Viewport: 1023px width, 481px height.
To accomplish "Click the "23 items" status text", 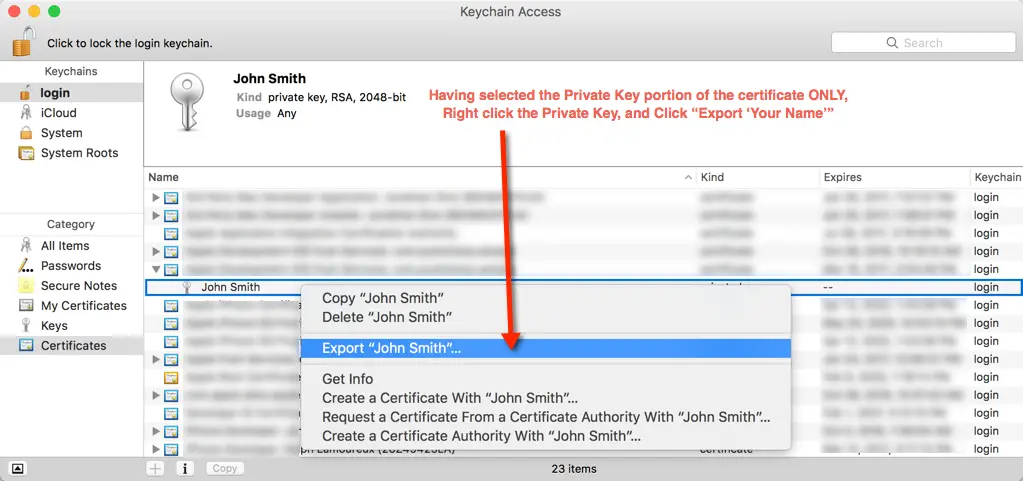I will 572,469.
